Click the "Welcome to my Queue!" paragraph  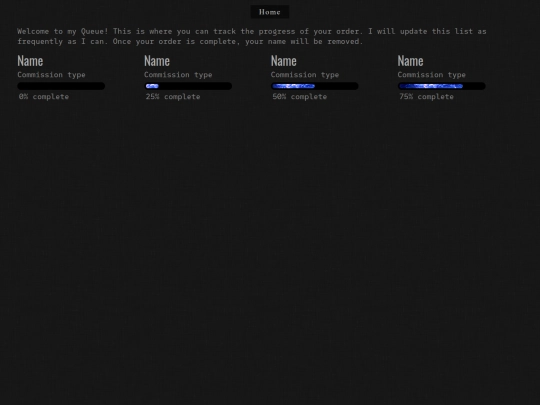click(x=252, y=37)
